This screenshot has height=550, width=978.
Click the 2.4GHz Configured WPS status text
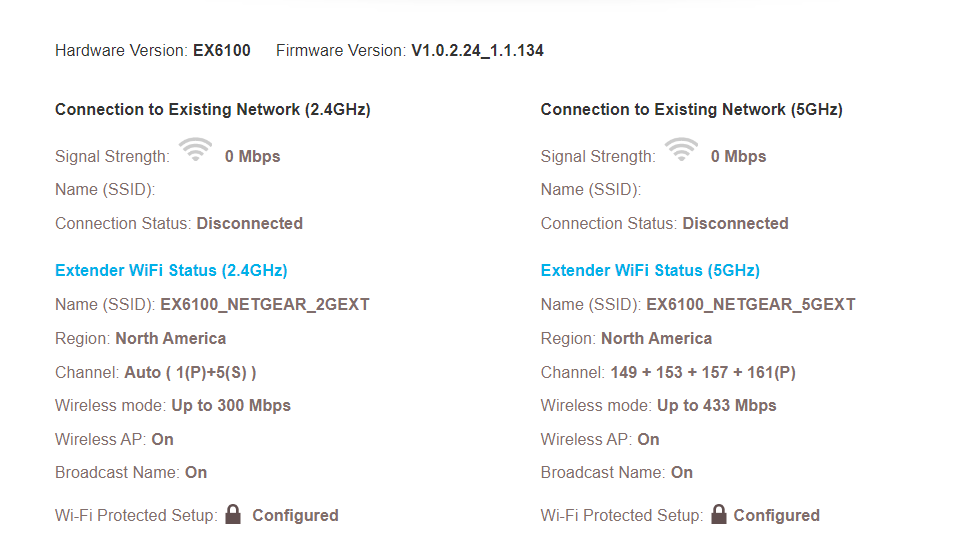tap(295, 516)
